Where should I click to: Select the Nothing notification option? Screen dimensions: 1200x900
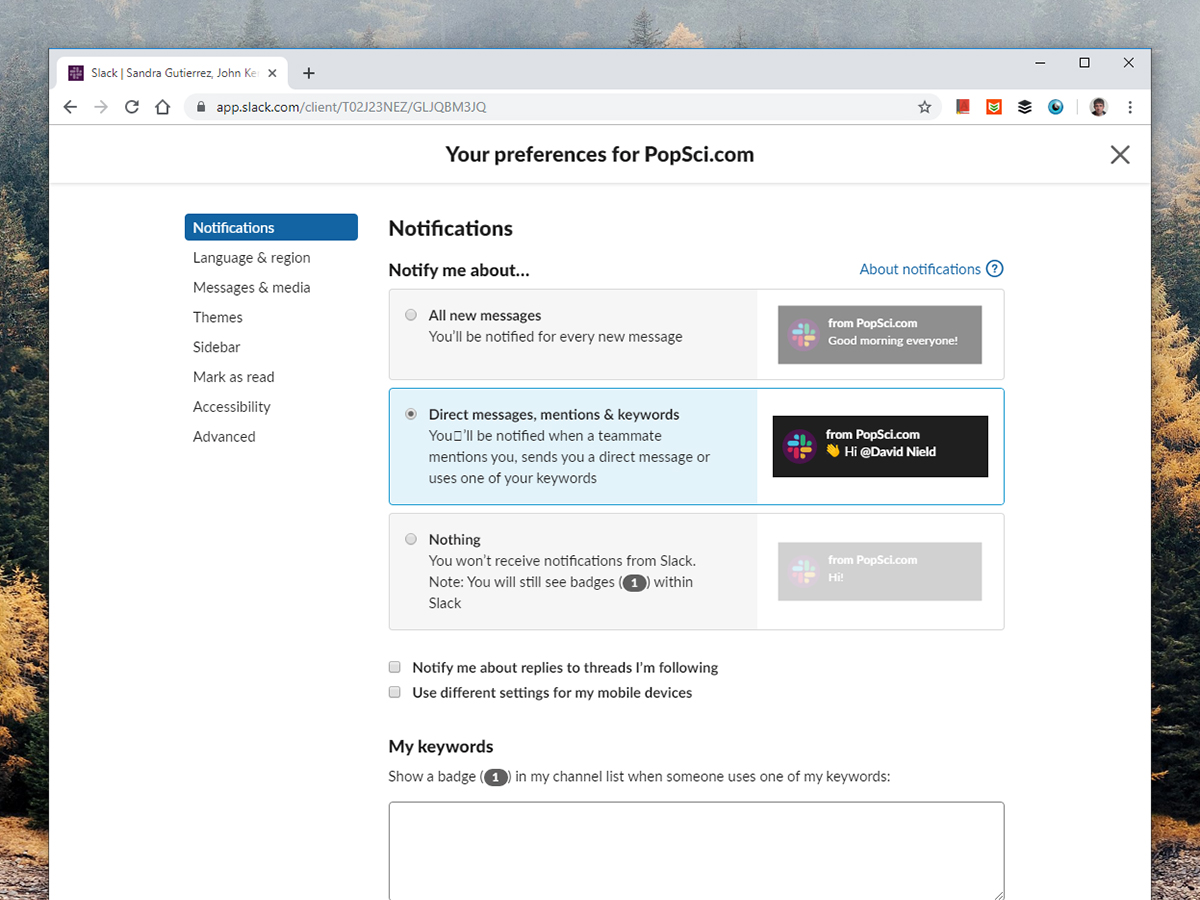coord(411,539)
